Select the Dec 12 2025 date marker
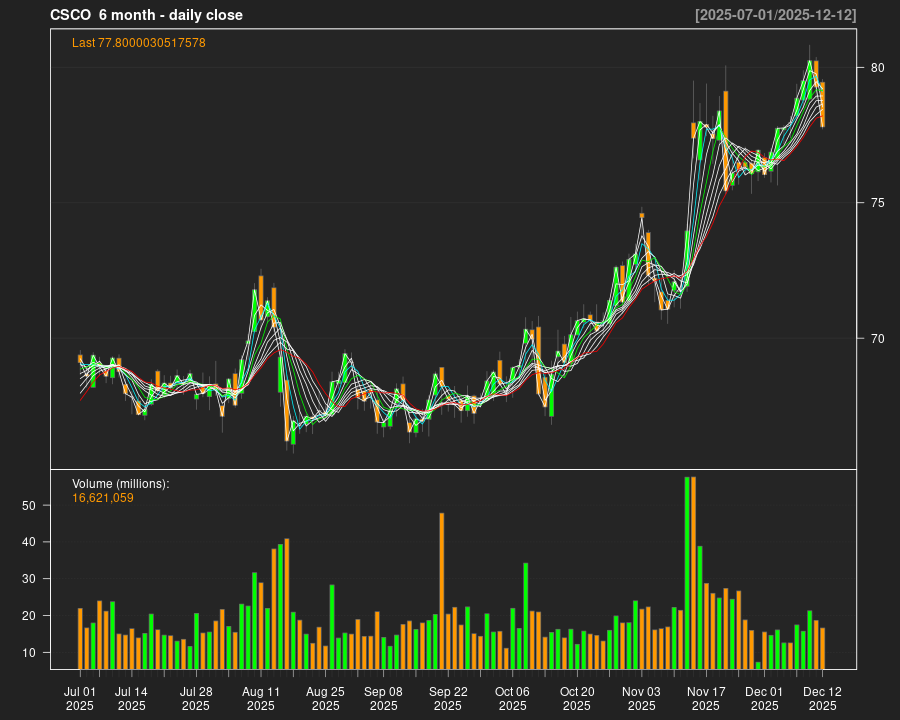This screenshot has width=900, height=720. coord(822,698)
